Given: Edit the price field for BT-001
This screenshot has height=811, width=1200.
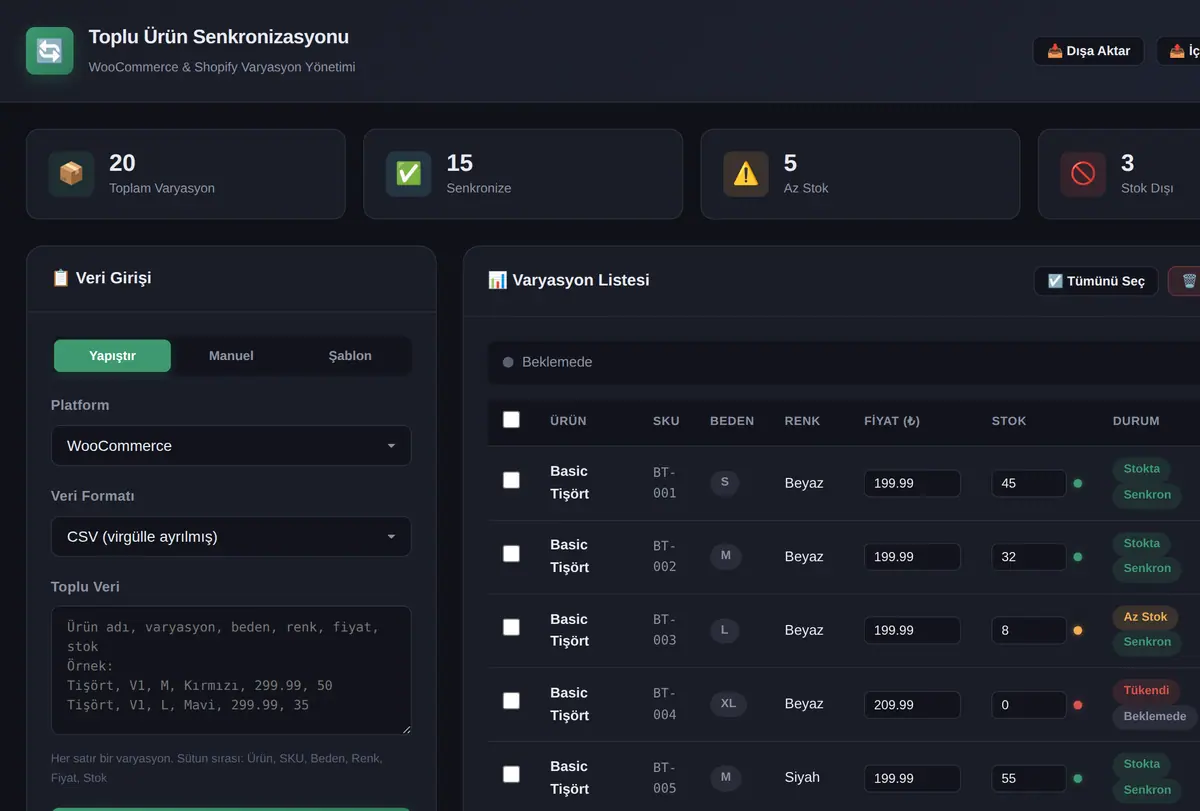Looking at the screenshot, I should point(912,483).
